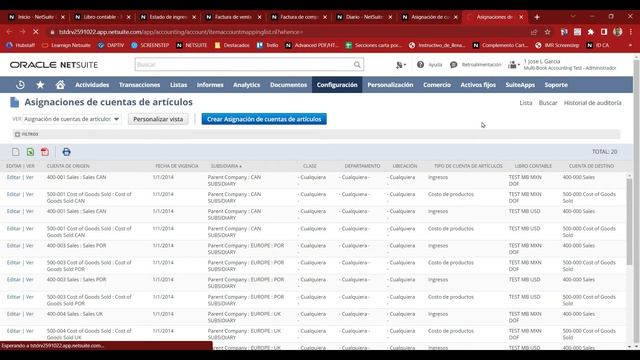Open the tab search chevron dropdown
This screenshot has width=640, height=360.
(x=573, y=17)
